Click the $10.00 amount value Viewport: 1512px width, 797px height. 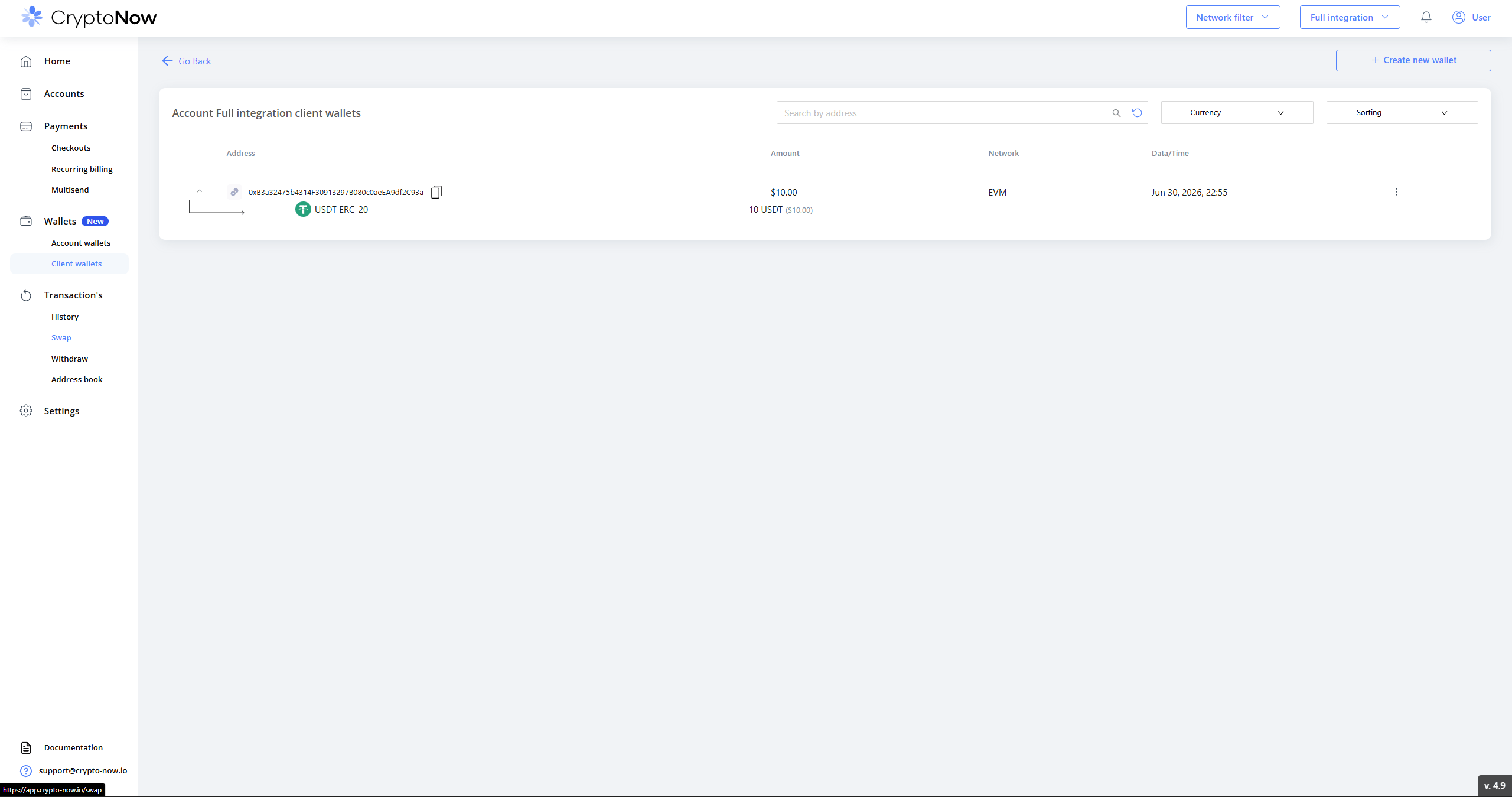784,192
